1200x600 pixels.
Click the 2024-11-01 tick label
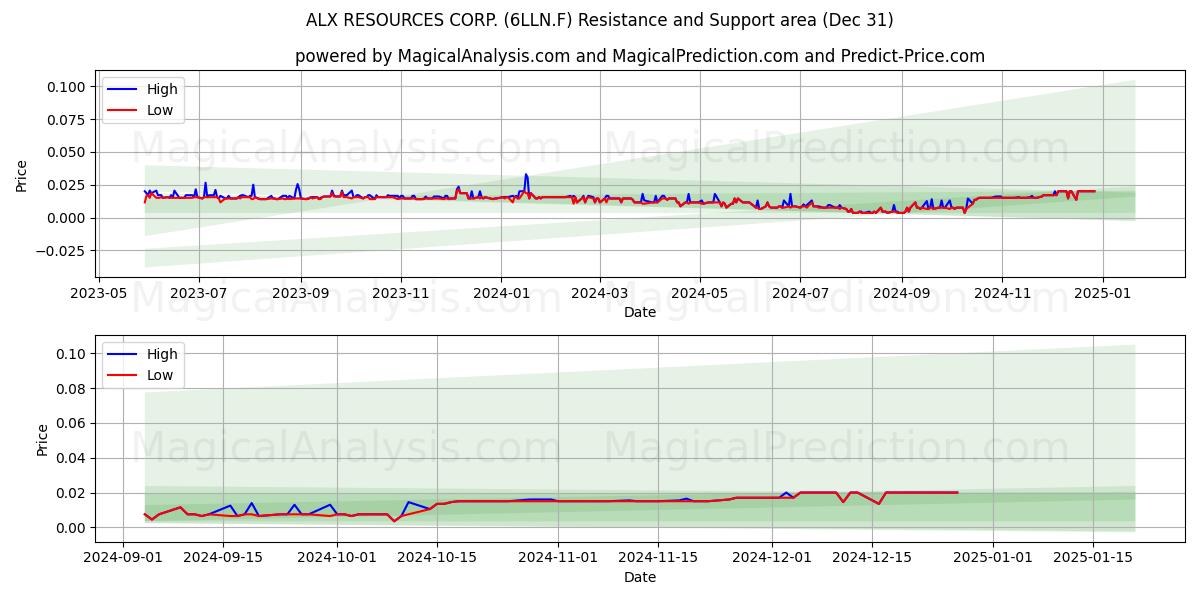(557, 559)
